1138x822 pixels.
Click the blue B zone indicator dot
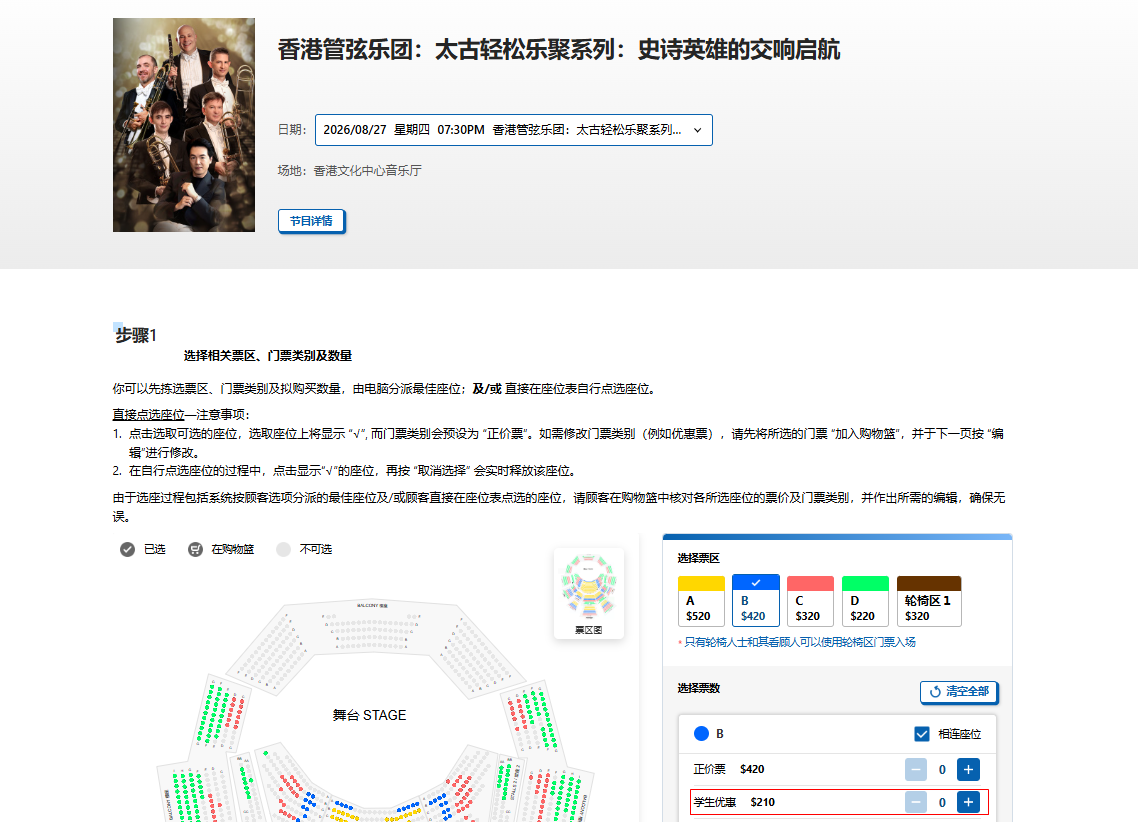[x=701, y=733]
